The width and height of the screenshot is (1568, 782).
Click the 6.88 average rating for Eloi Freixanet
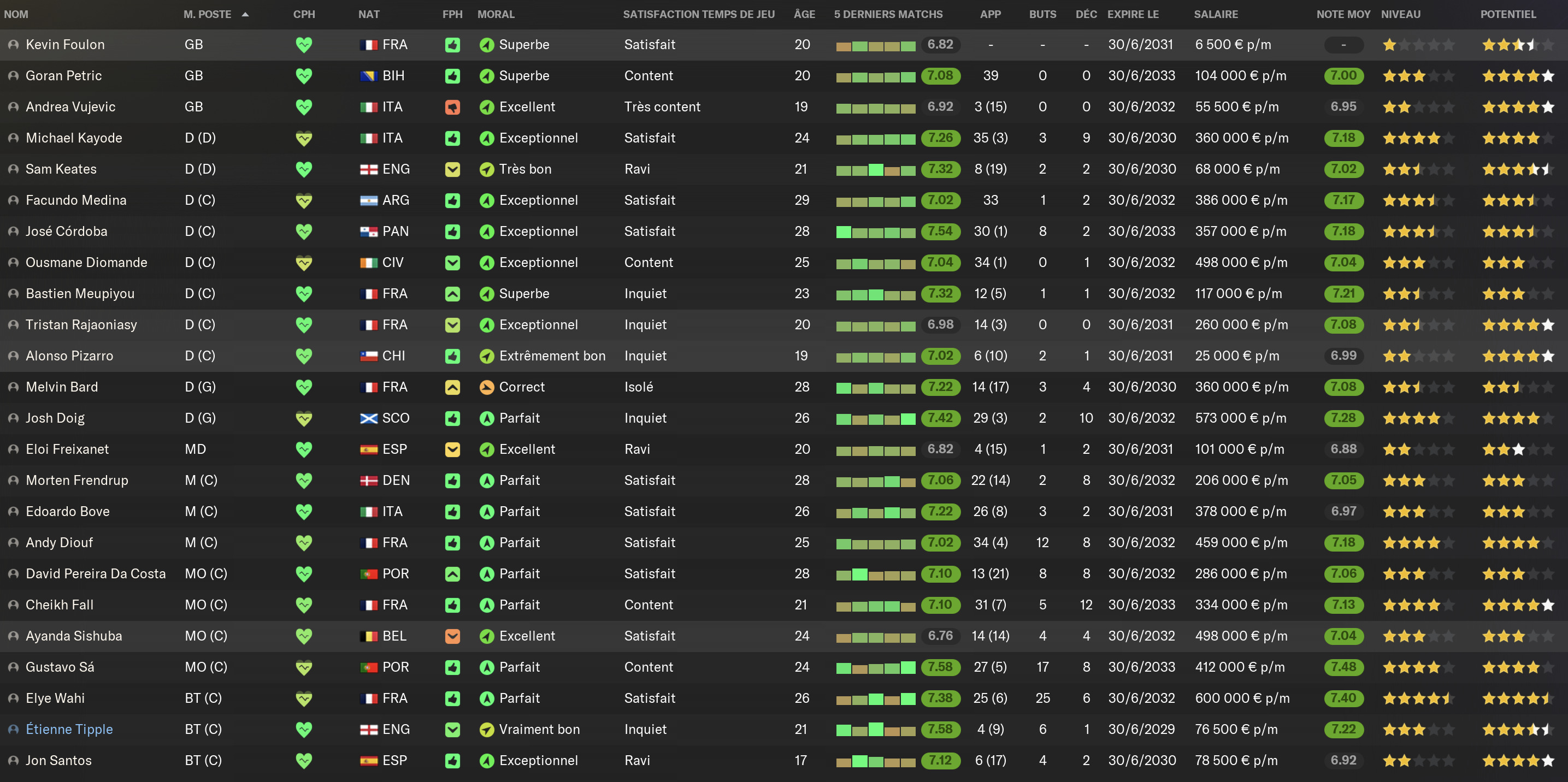point(1343,449)
